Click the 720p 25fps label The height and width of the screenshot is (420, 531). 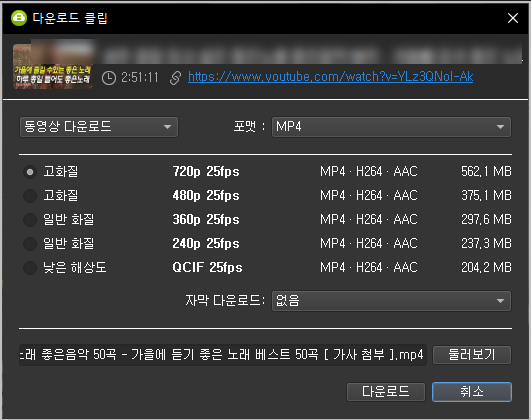coord(206,172)
